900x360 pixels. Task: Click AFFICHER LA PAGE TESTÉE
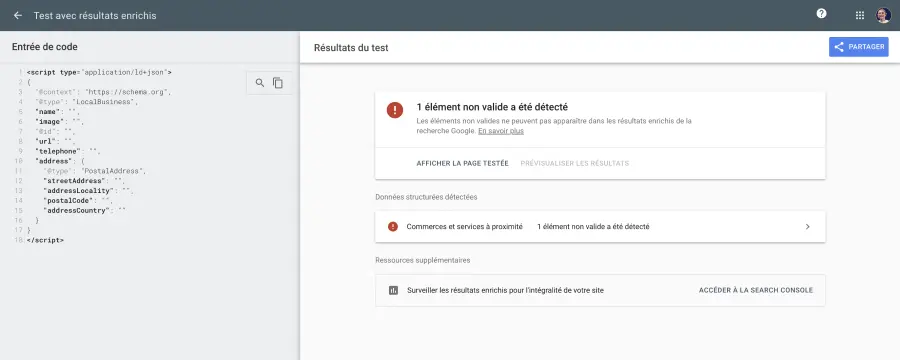coord(463,164)
